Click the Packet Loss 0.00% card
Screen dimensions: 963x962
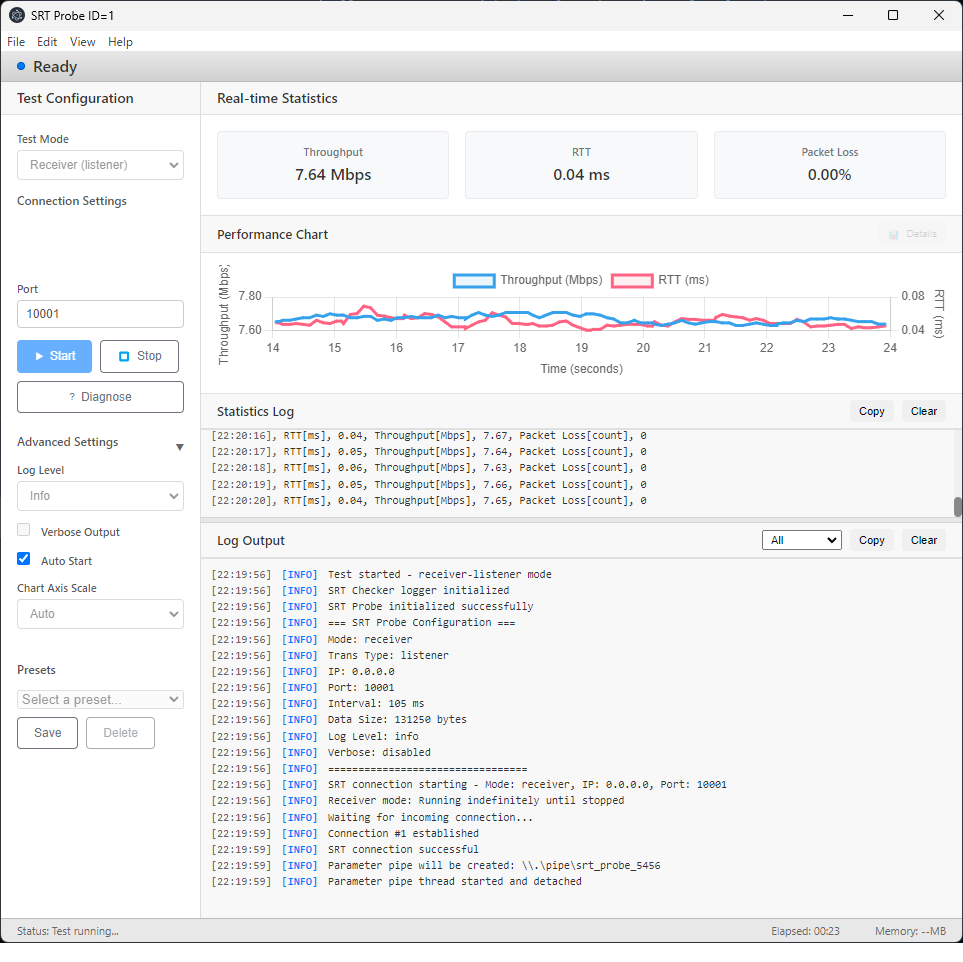click(830, 165)
